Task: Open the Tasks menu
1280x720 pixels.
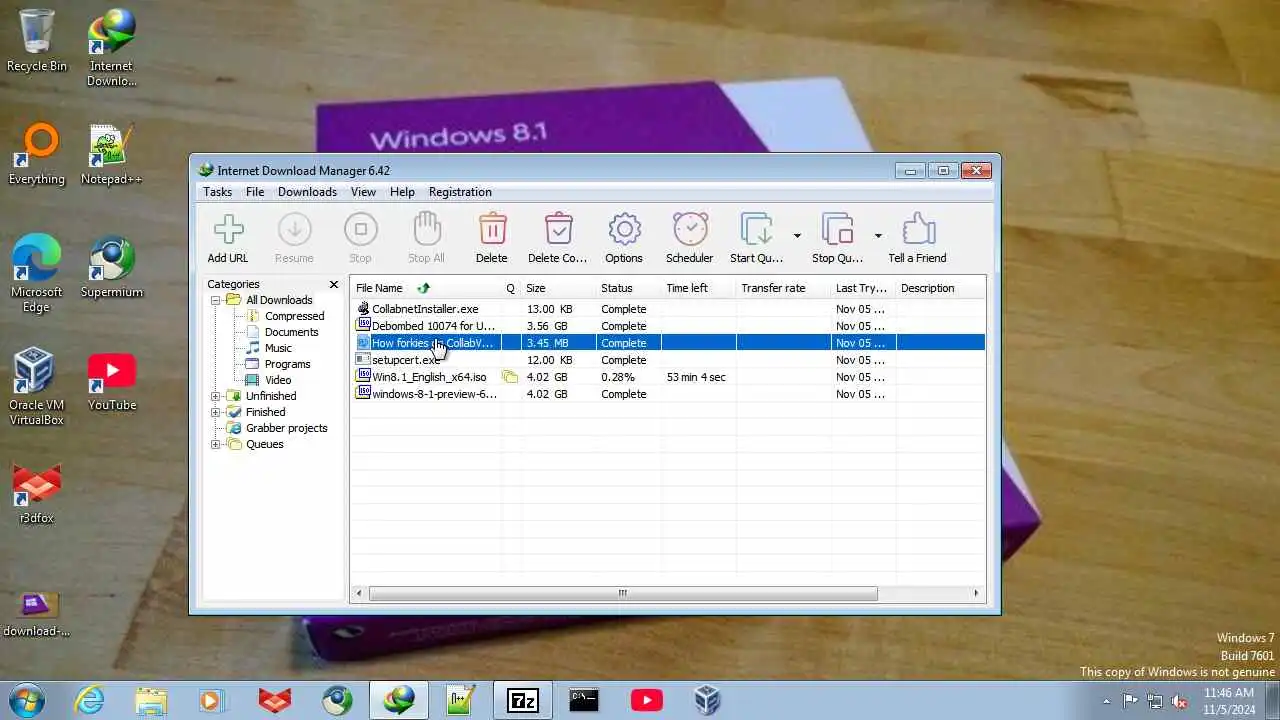Action: point(217,192)
